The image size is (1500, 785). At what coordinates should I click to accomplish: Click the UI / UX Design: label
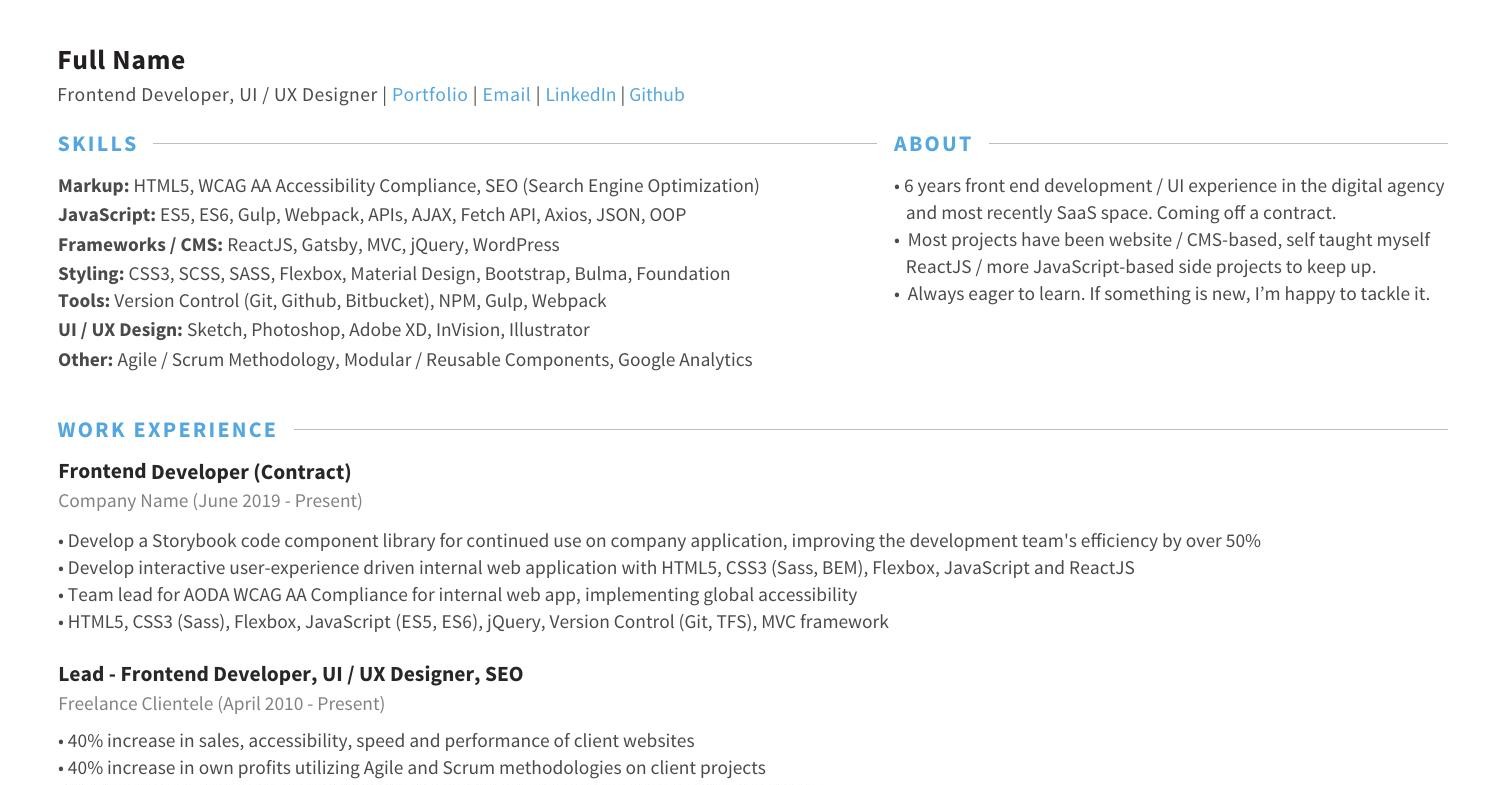[x=120, y=330]
